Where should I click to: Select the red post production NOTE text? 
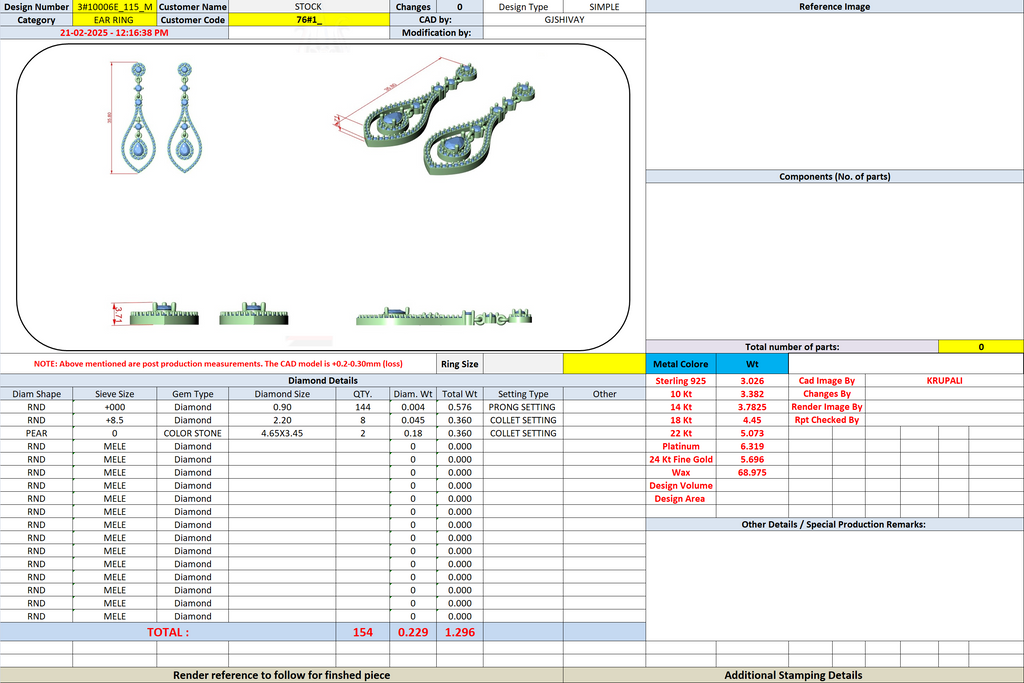[x=218, y=364]
